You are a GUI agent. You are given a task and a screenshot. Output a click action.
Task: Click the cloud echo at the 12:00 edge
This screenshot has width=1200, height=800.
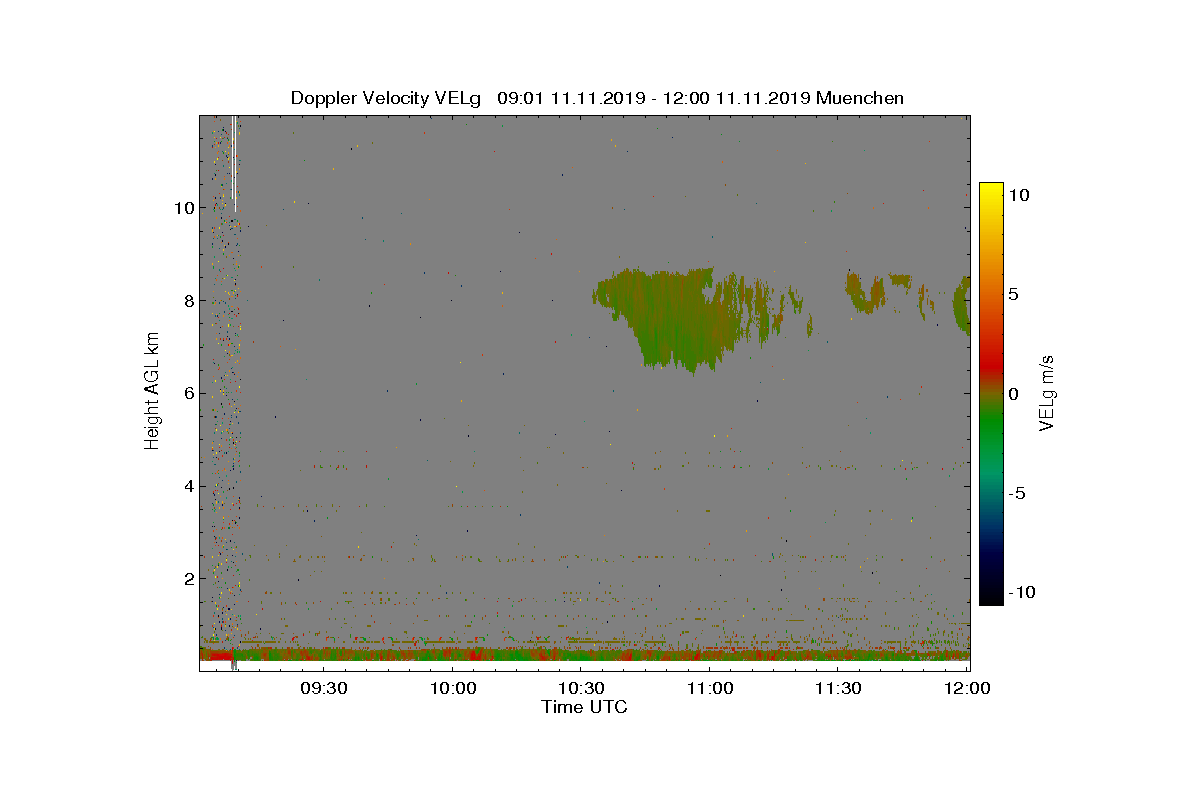tap(962, 304)
